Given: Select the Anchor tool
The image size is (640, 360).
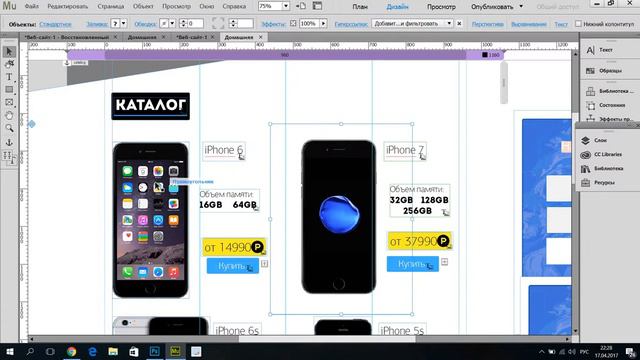Looking at the screenshot, I should (9, 142).
